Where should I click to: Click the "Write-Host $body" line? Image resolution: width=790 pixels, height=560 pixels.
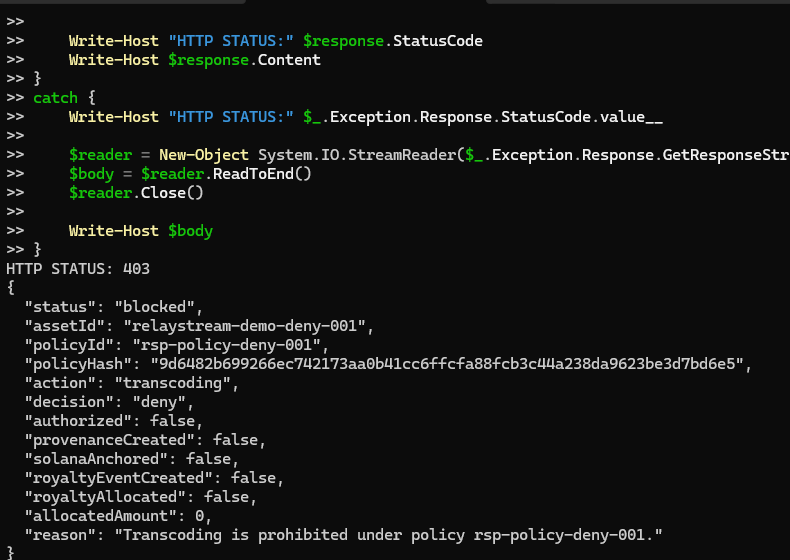pyautogui.click(x=141, y=231)
